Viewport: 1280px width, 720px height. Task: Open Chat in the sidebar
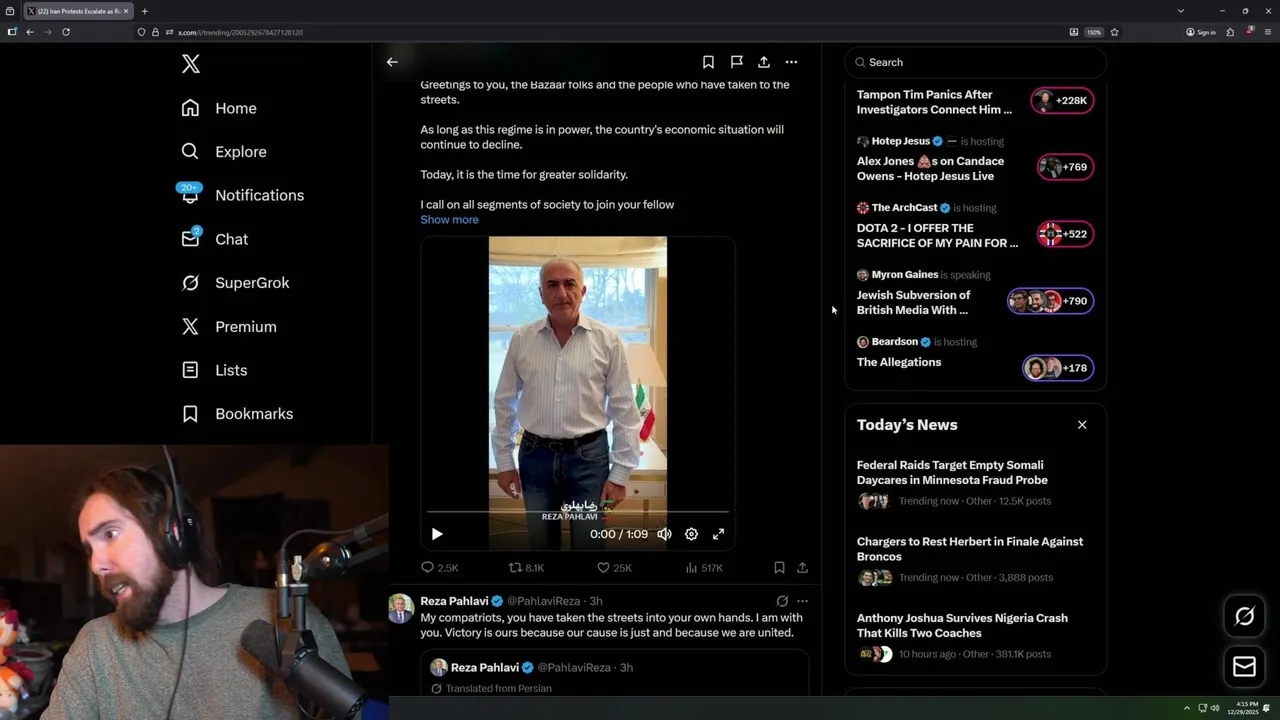point(215,239)
